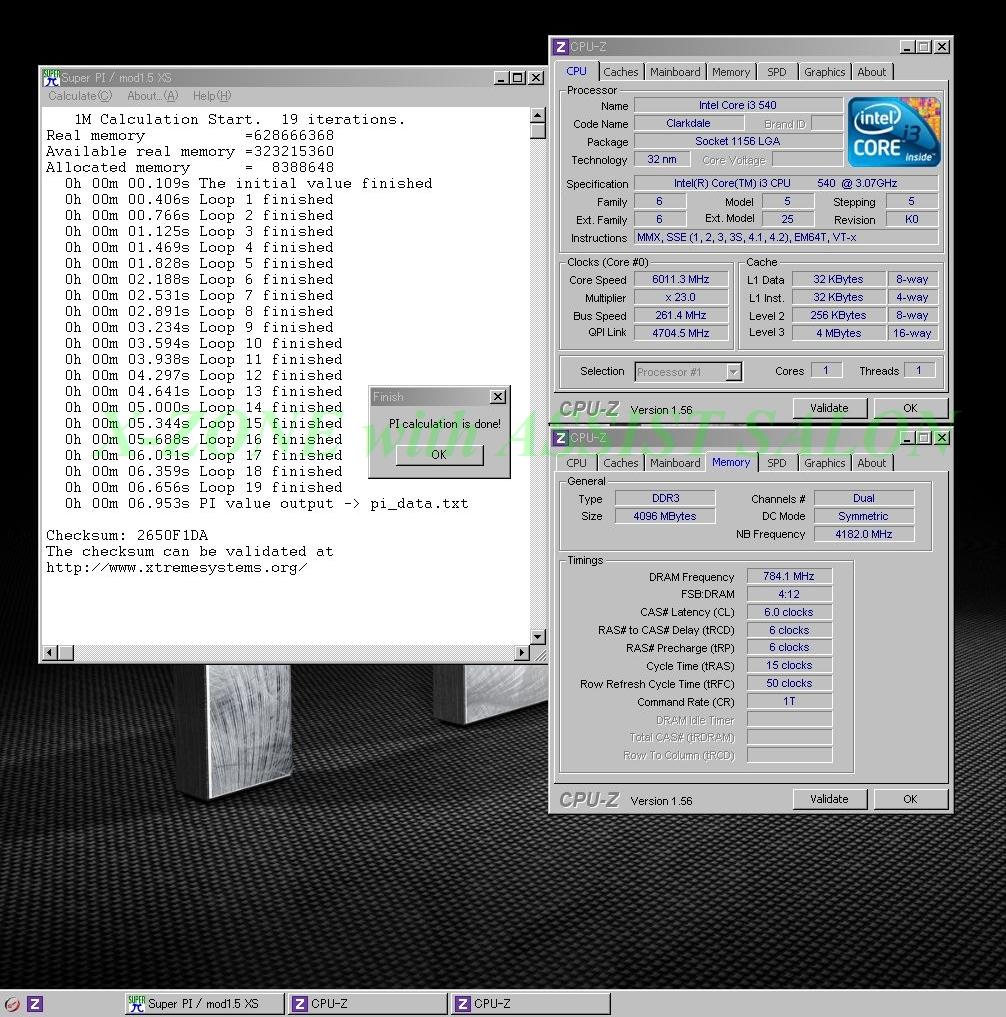
Task: Open the Calculate menu in Super PI
Action: pyautogui.click(x=80, y=96)
